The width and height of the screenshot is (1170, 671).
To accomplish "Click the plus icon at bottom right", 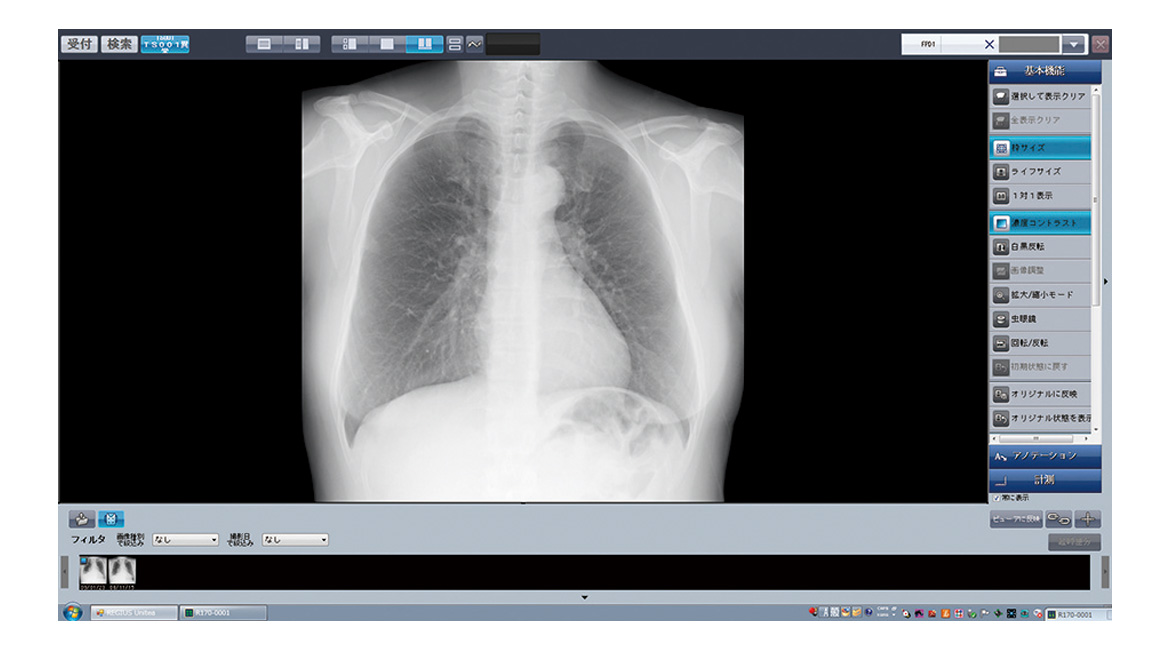I will point(1086,518).
